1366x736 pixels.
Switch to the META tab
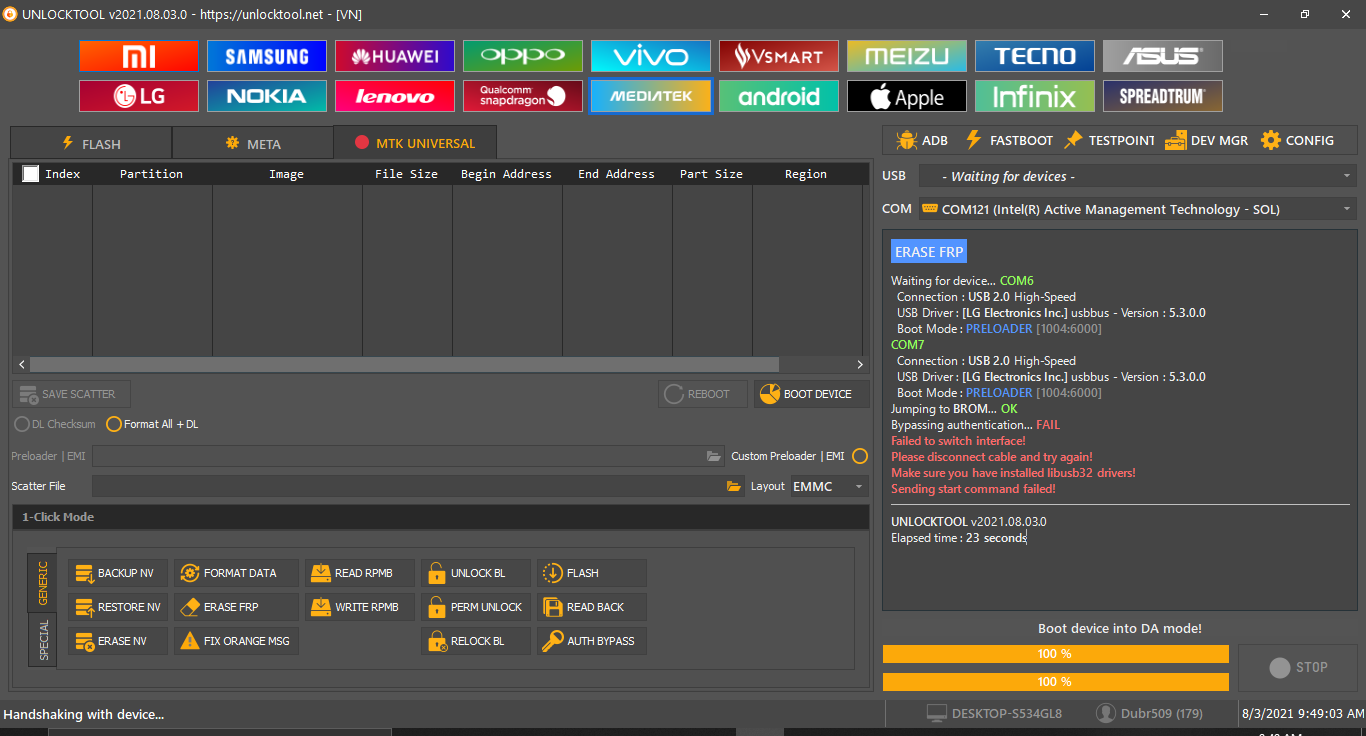(x=253, y=144)
